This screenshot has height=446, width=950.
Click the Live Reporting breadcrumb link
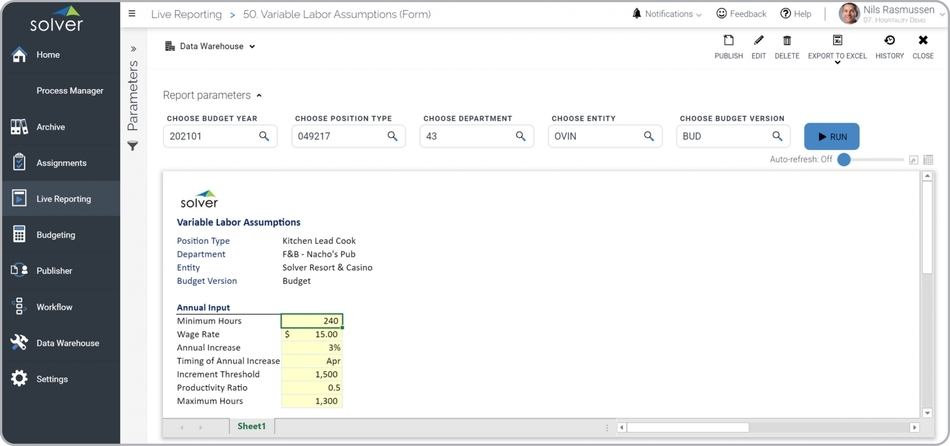pos(184,15)
